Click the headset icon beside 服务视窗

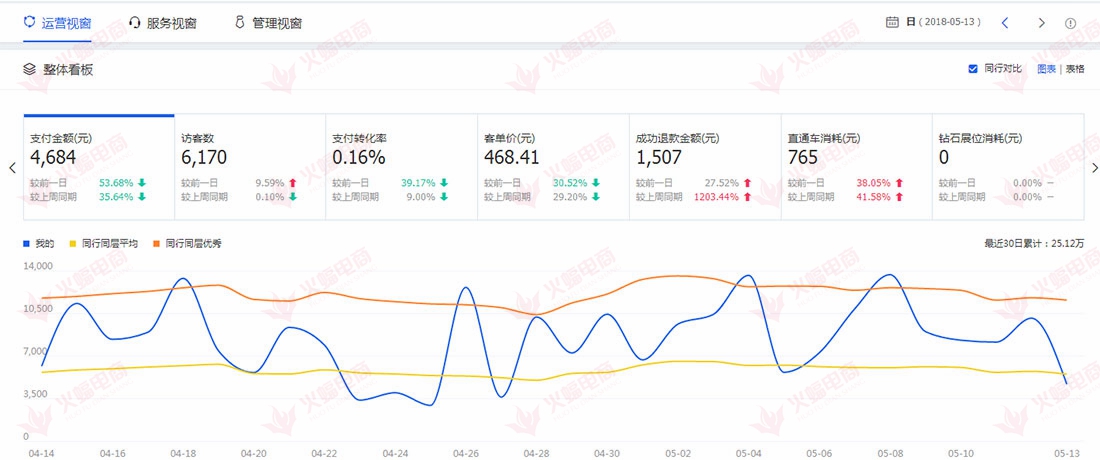click(x=135, y=22)
